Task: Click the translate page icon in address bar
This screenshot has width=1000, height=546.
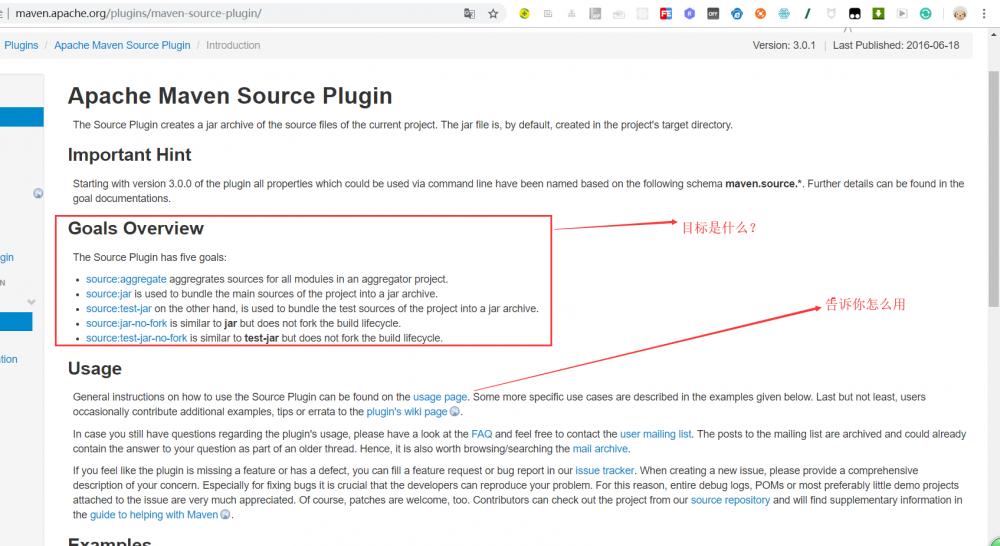Action: tap(469, 13)
